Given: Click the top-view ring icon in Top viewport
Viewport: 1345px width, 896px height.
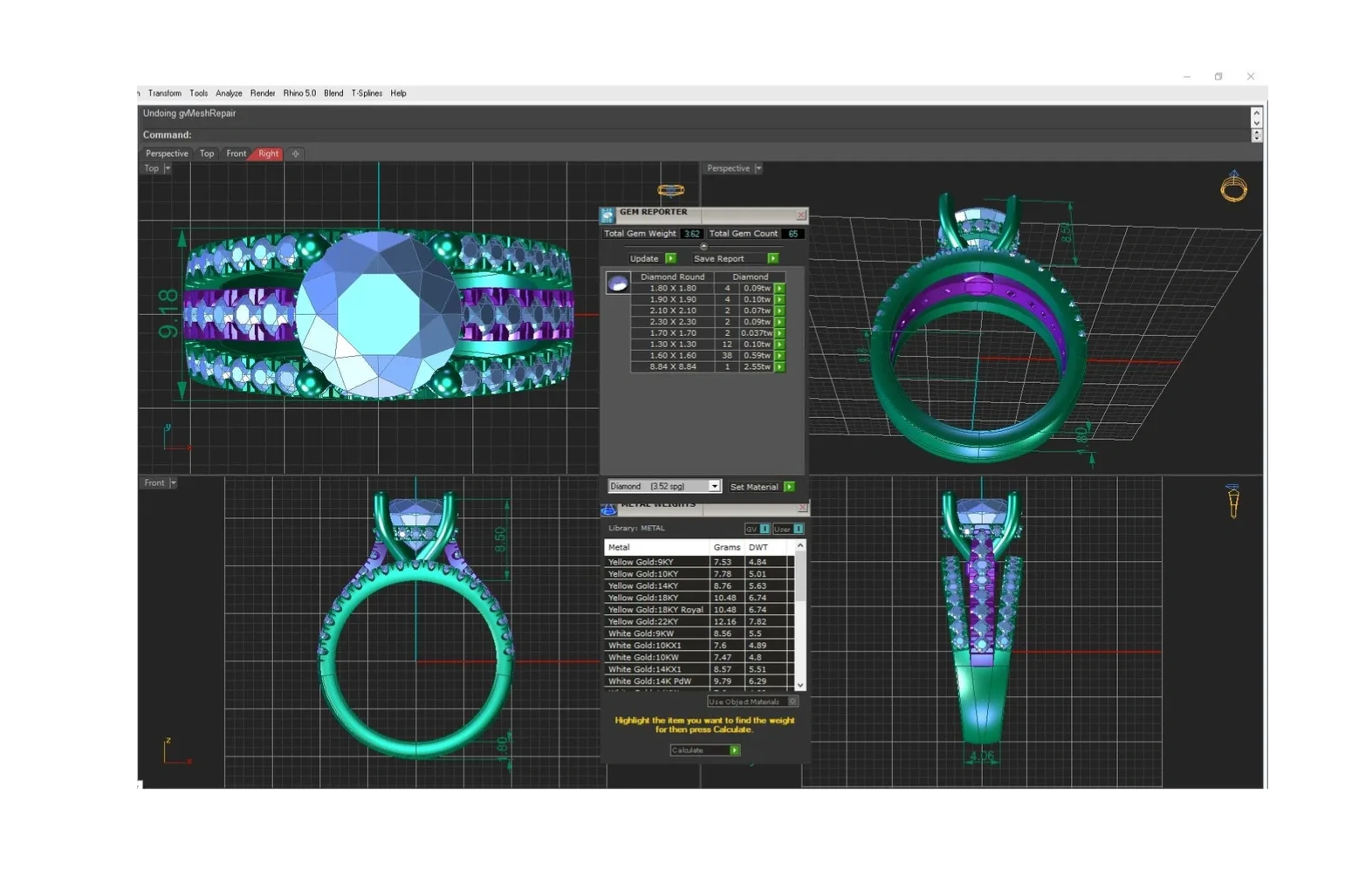Looking at the screenshot, I should 670,190.
